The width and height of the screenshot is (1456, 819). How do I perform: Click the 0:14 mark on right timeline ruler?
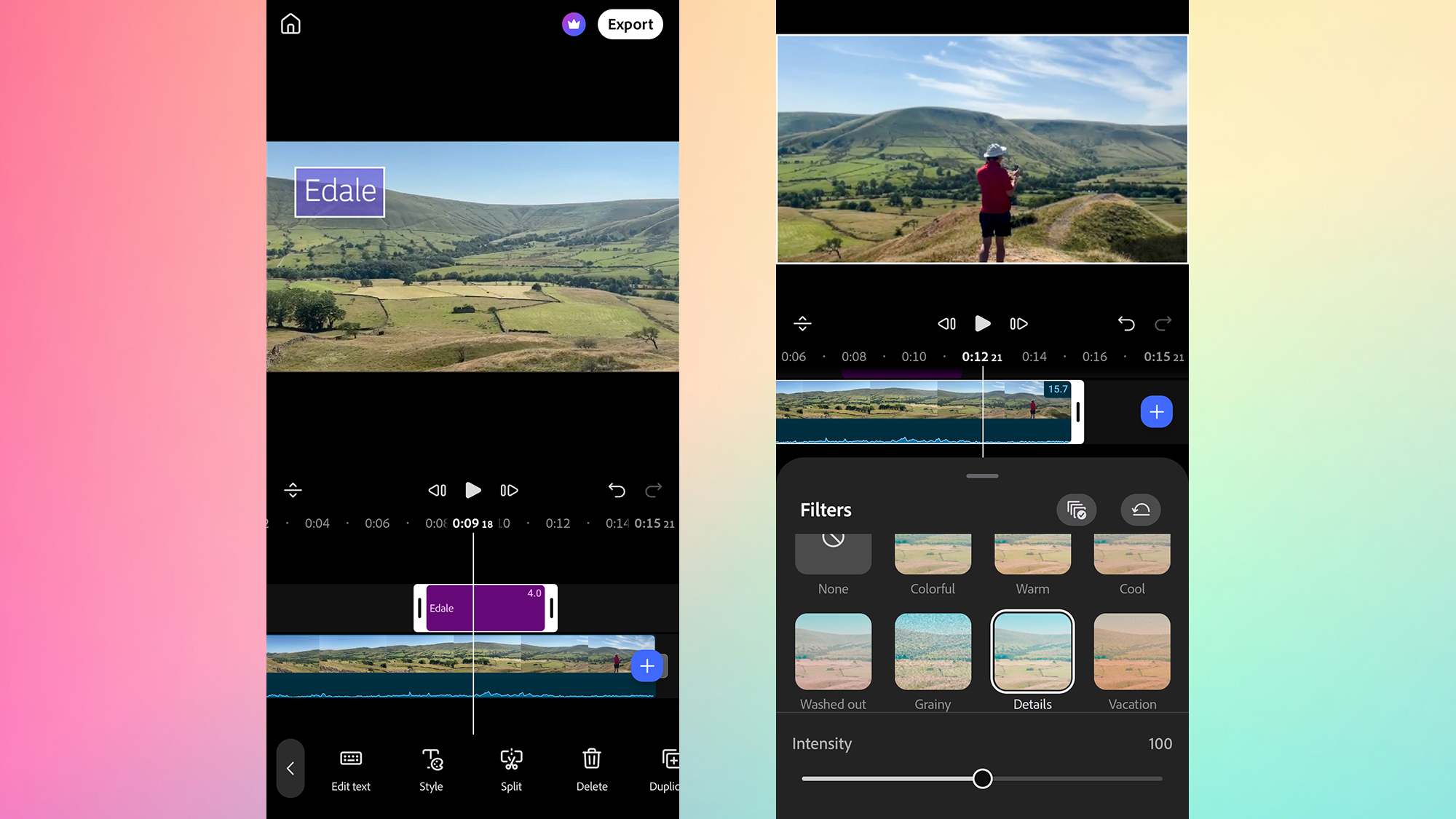click(x=1034, y=357)
